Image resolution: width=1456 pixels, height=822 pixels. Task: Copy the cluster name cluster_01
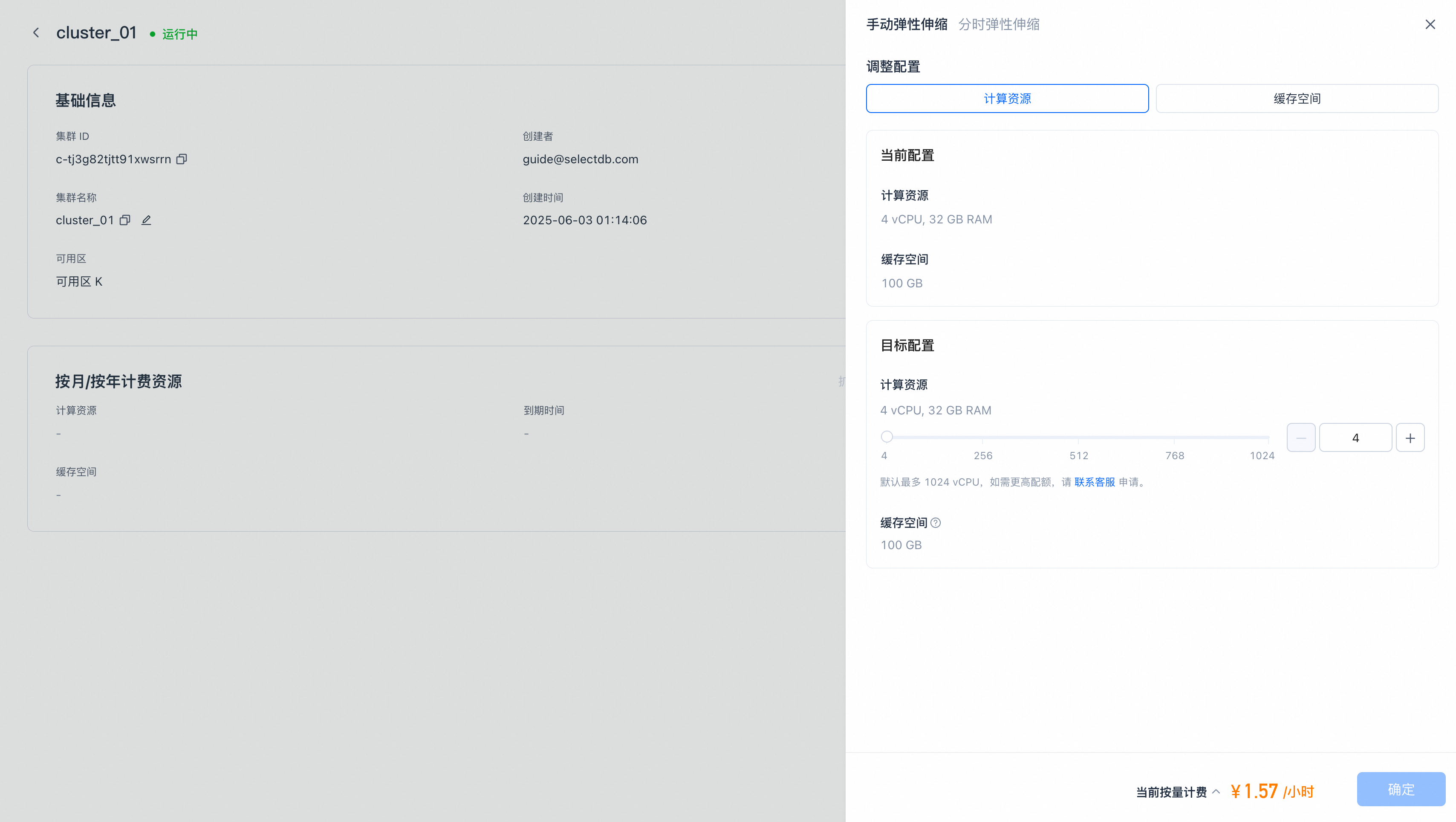(125, 220)
